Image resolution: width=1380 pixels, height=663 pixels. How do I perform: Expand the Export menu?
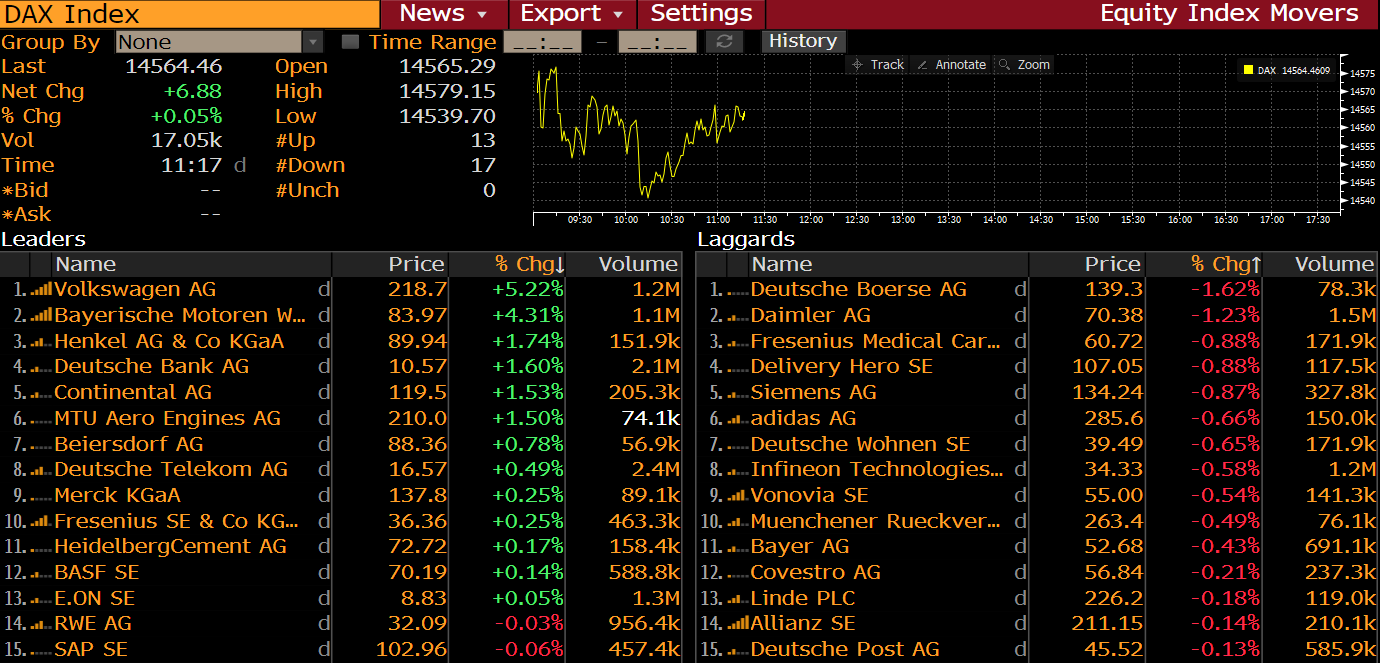(572, 14)
